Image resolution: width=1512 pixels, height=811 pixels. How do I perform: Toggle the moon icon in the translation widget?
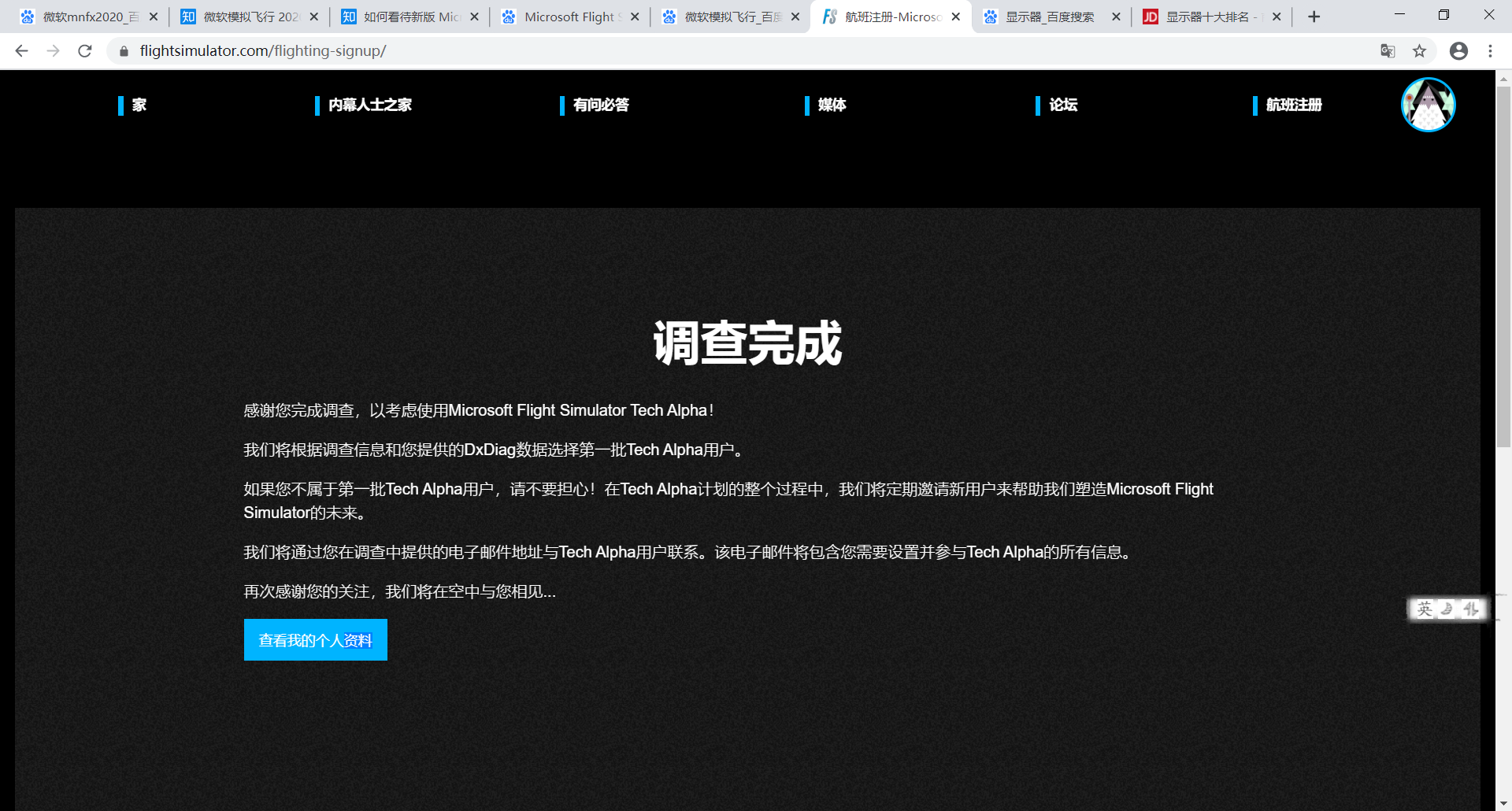coord(1447,609)
